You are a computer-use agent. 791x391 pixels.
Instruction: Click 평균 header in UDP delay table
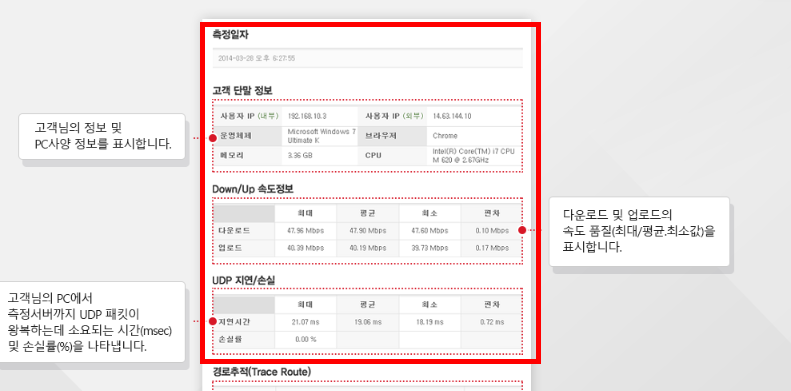click(x=367, y=305)
